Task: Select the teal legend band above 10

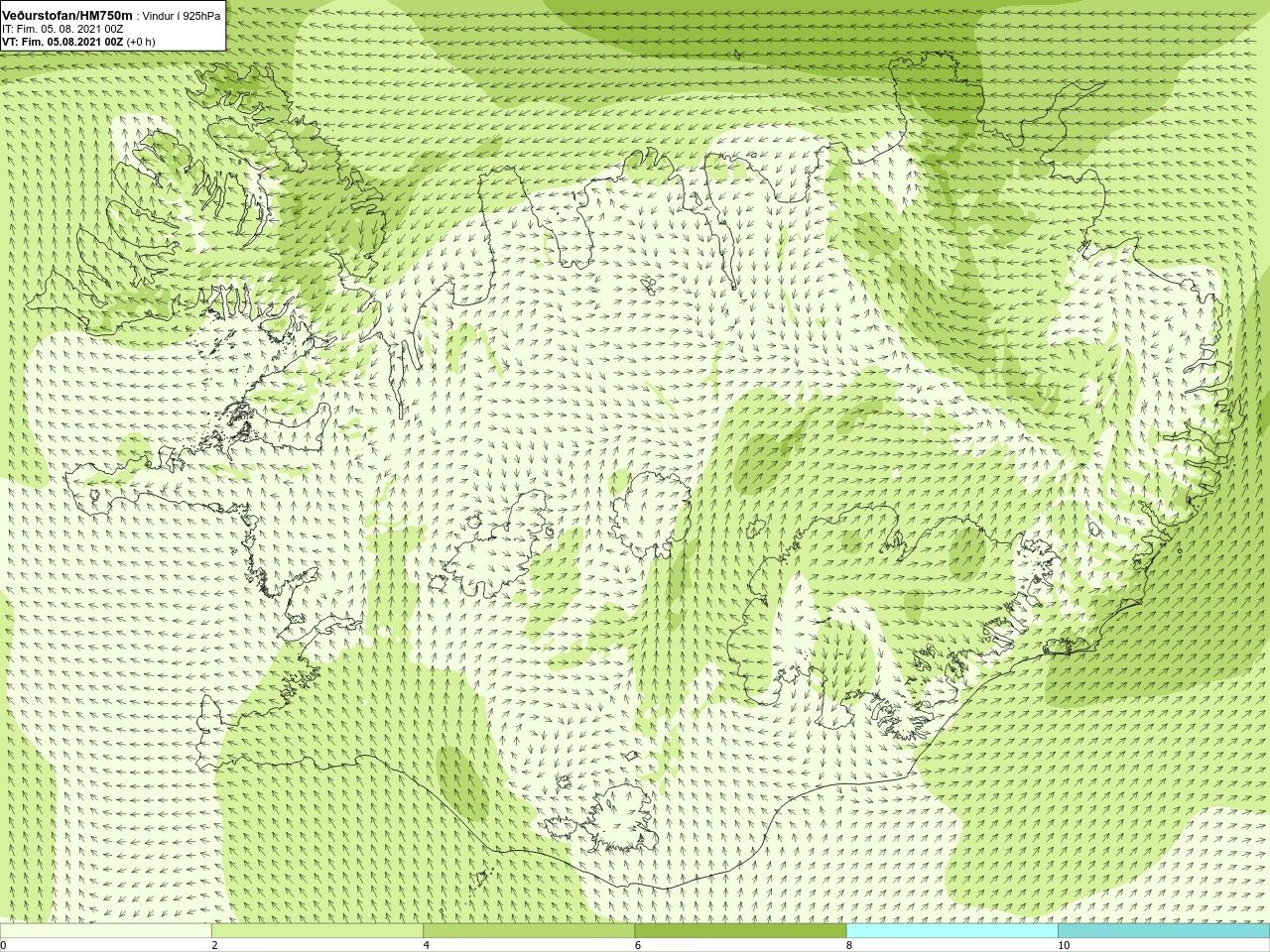Action: [x=1164, y=931]
